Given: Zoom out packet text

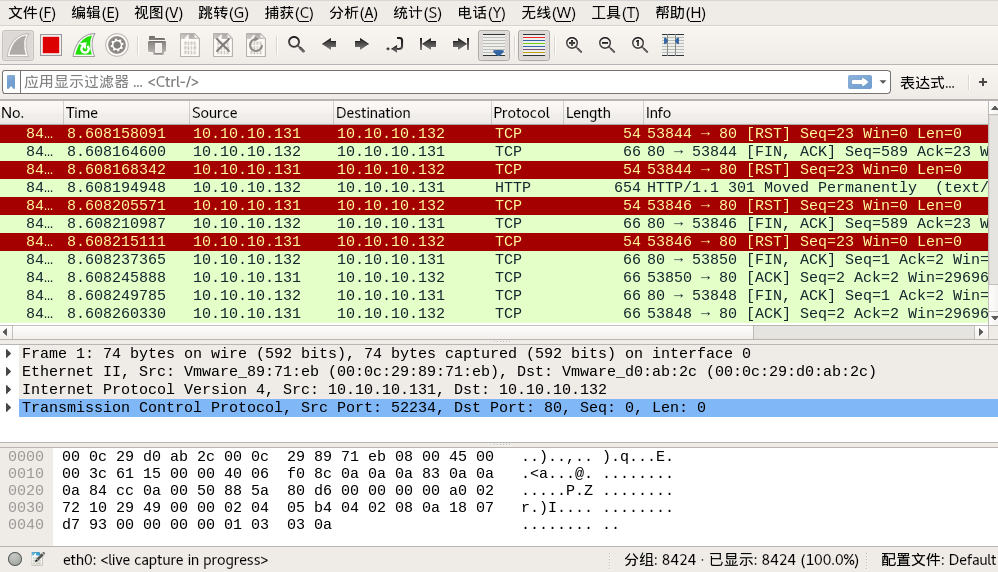Looking at the screenshot, I should coord(607,45).
